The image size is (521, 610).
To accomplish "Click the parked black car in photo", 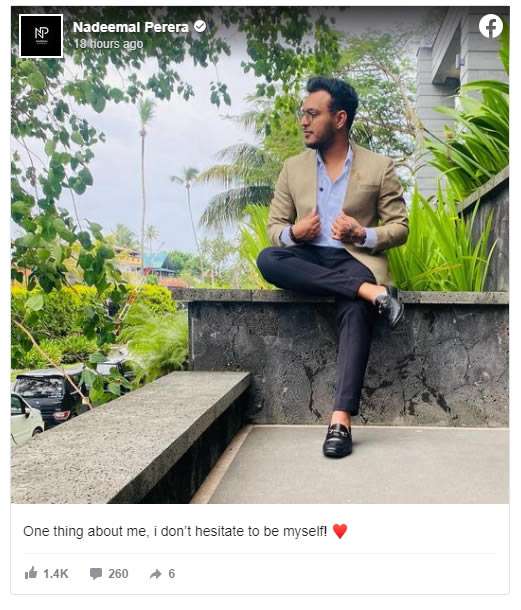I will pos(47,395).
